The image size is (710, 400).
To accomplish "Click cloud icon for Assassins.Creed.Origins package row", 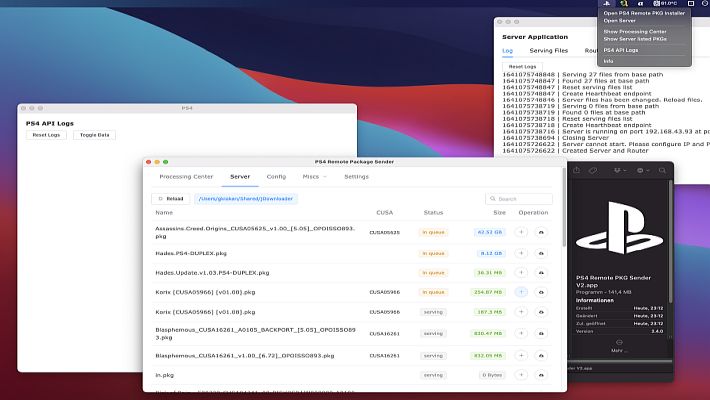I will 541,232.
